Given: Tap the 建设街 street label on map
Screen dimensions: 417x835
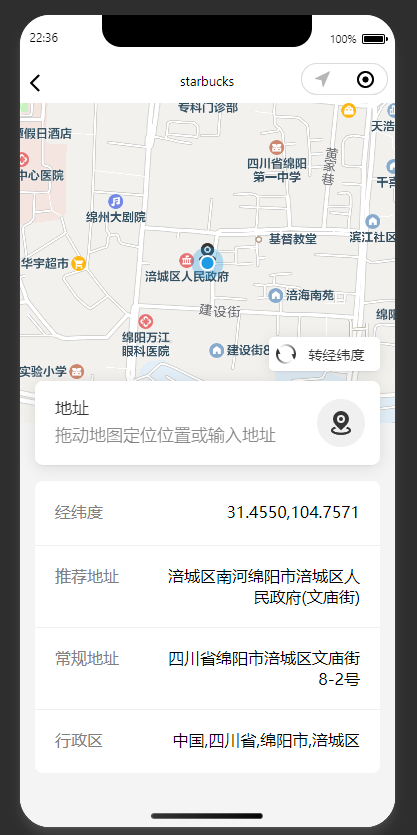Looking at the screenshot, I should pyautogui.click(x=220, y=311).
